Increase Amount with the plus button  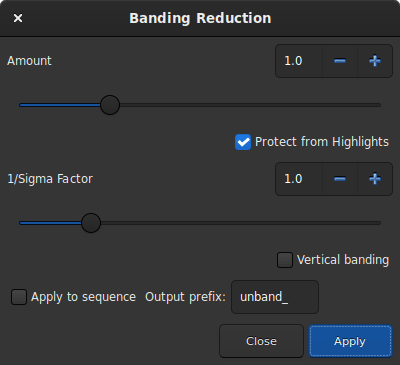tap(375, 61)
